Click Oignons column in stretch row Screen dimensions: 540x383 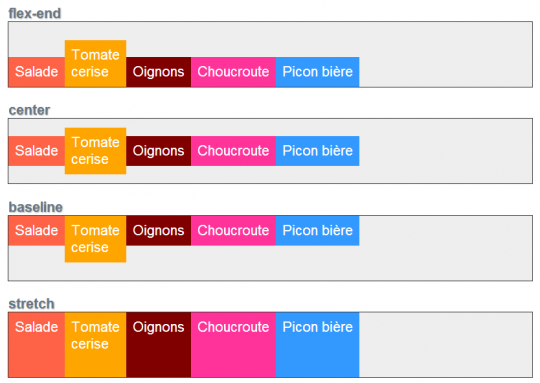158,345
